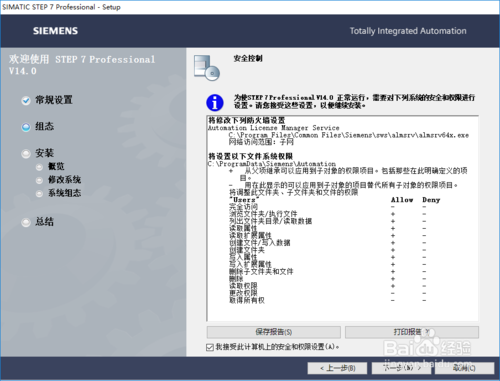
Task: Click the 将设置以下文件系统权限 heading
Action: tap(251, 156)
